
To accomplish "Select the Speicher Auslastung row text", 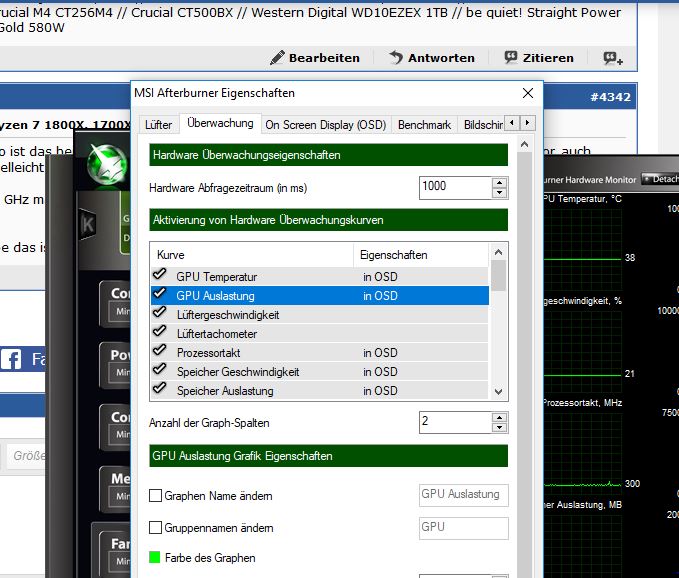I will tap(225, 391).
